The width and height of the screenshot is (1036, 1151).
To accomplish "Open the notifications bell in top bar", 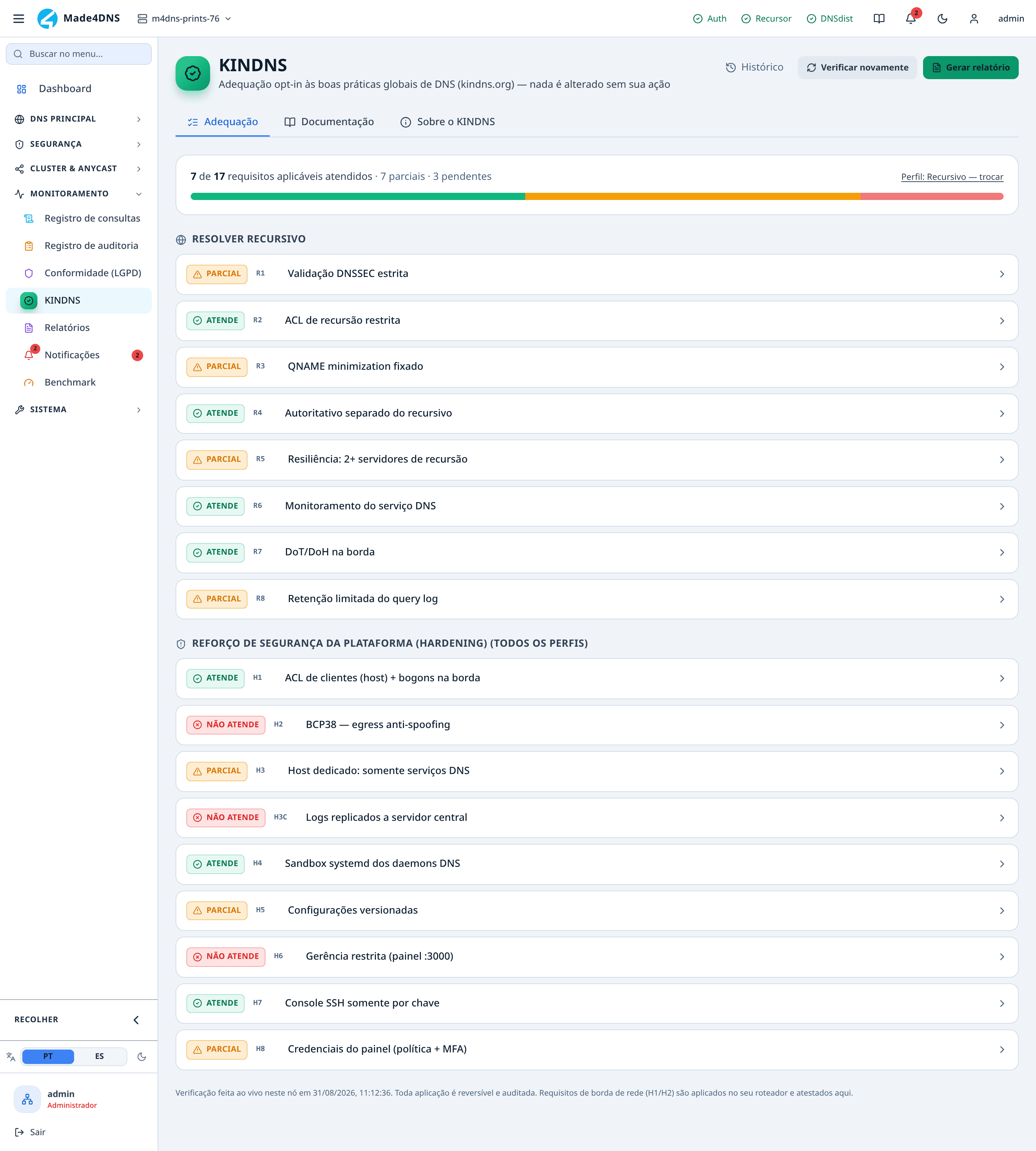I will tap(911, 19).
